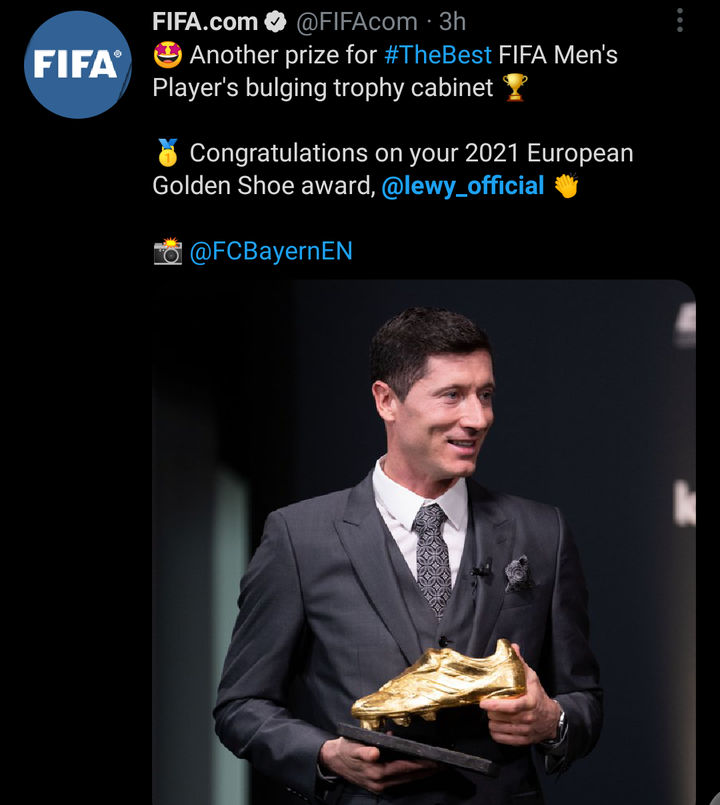Click the FIFA.com display name

point(205,22)
